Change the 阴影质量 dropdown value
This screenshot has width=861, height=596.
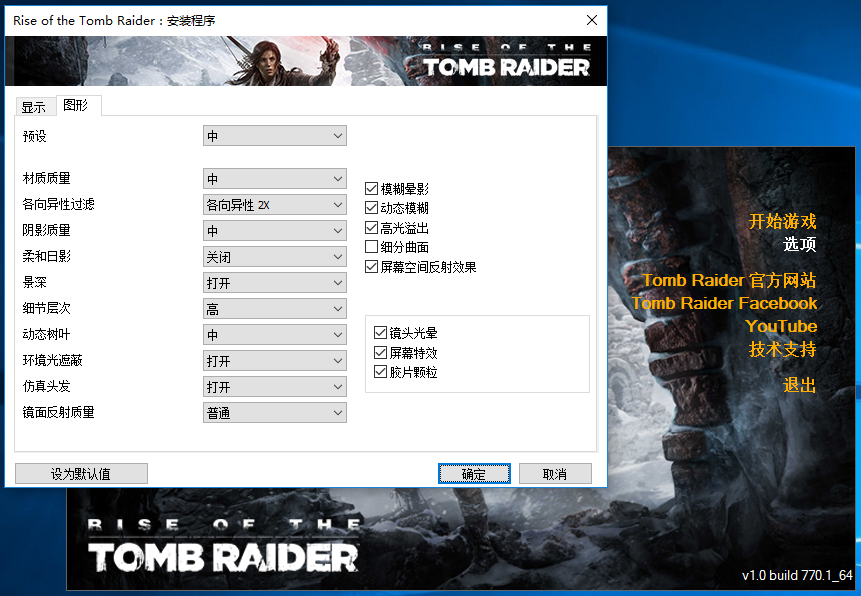coord(275,231)
